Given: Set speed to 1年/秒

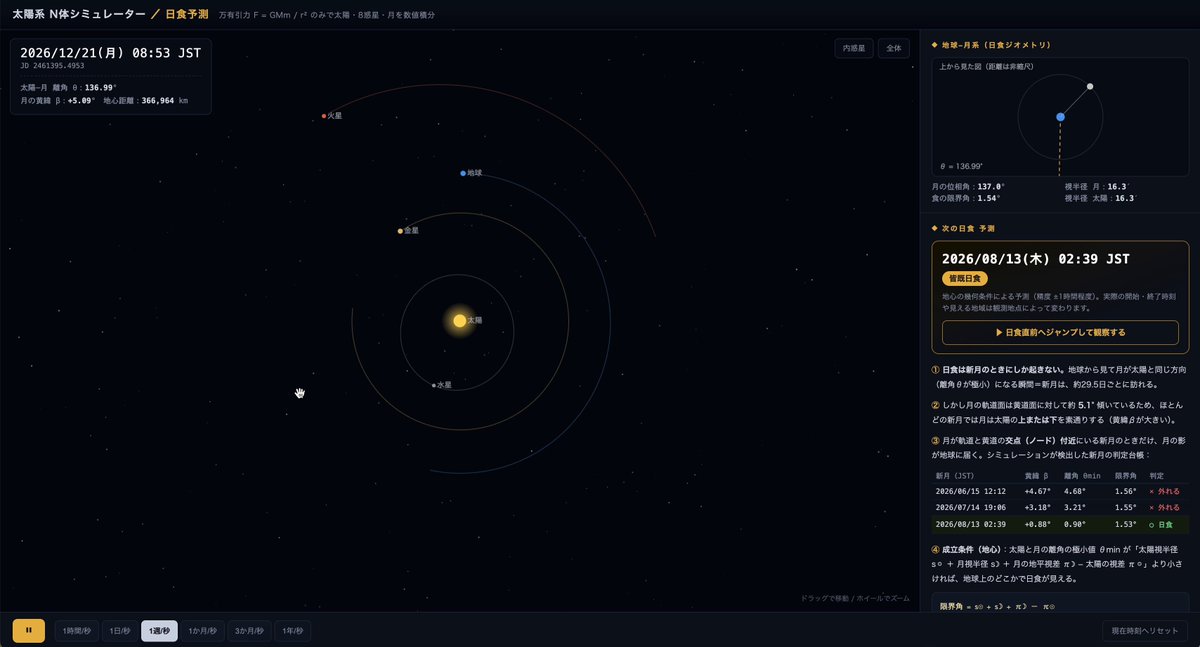Looking at the screenshot, I should pos(293,631).
